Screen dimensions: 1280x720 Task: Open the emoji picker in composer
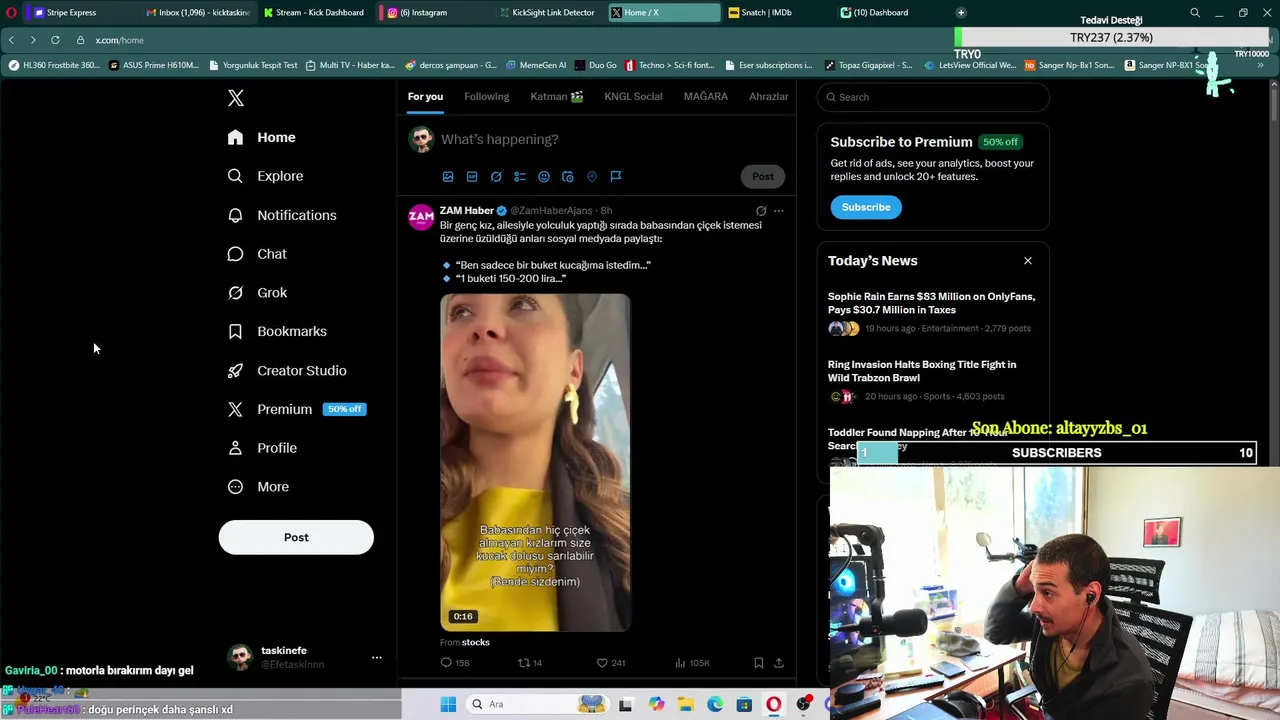[544, 176]
